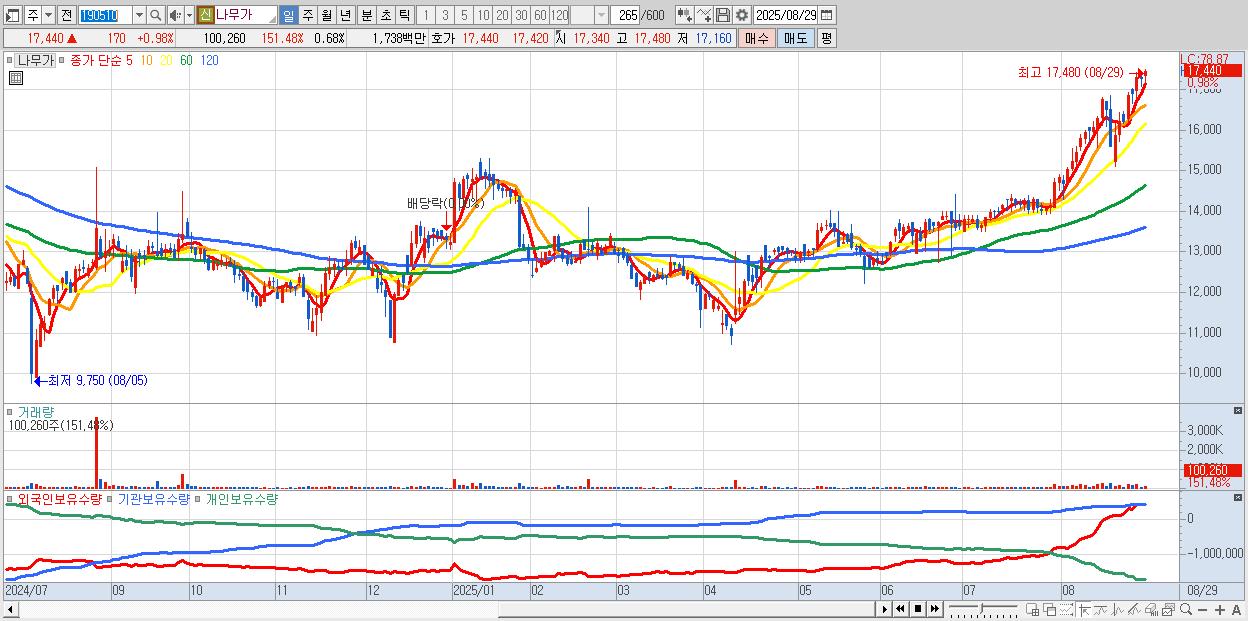Click the 'A' auto-fit icon
The height and width of the screenshot is (621, 1248).
coord(1237,610)
